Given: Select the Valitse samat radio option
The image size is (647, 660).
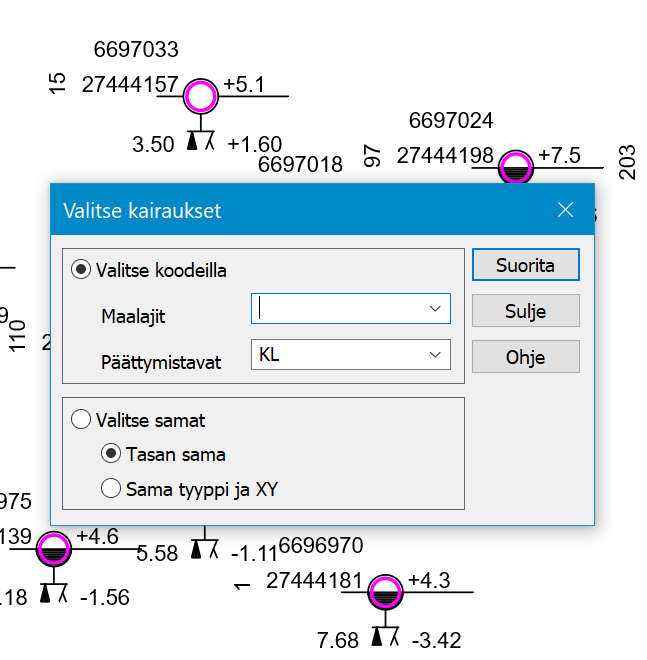Looking at the screenshot, I should 81,421.
